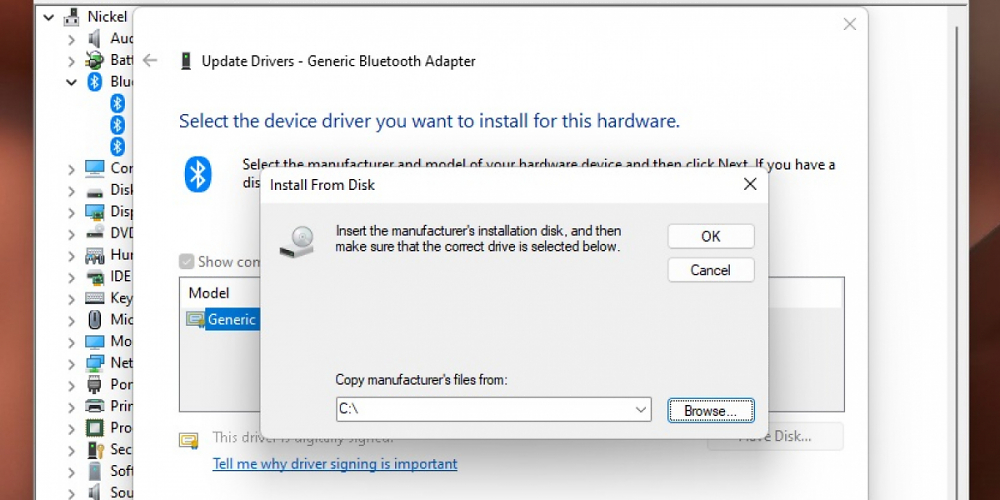The image size is (1000, 500).
Task: Expand the Network adapters chevron
Action: (71, 364)
